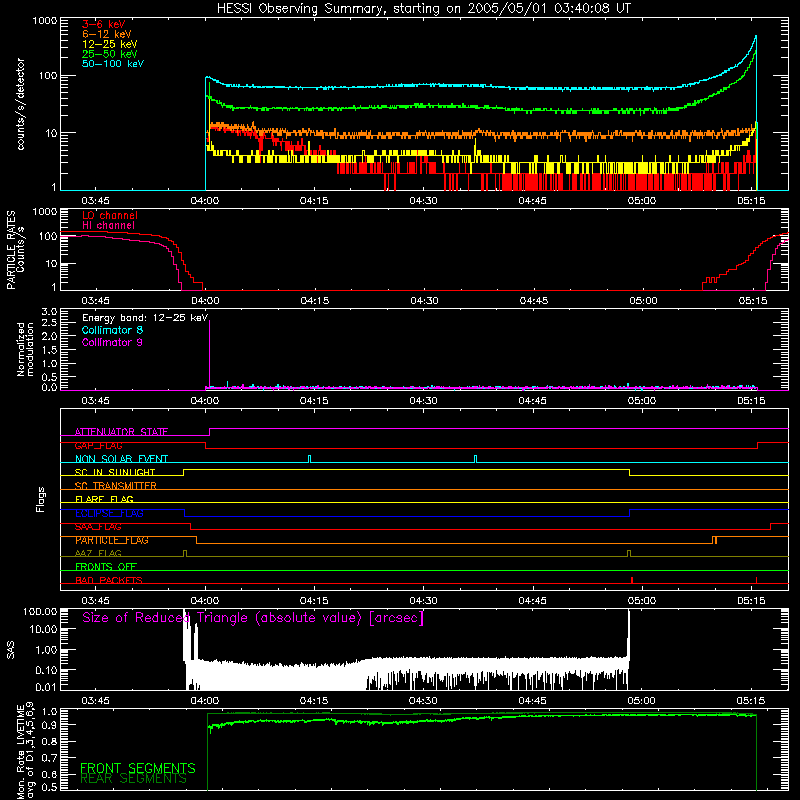Select the 3-6 keV legend label
The height and width of the screenshot is (800, 800).
coord(104,24)
